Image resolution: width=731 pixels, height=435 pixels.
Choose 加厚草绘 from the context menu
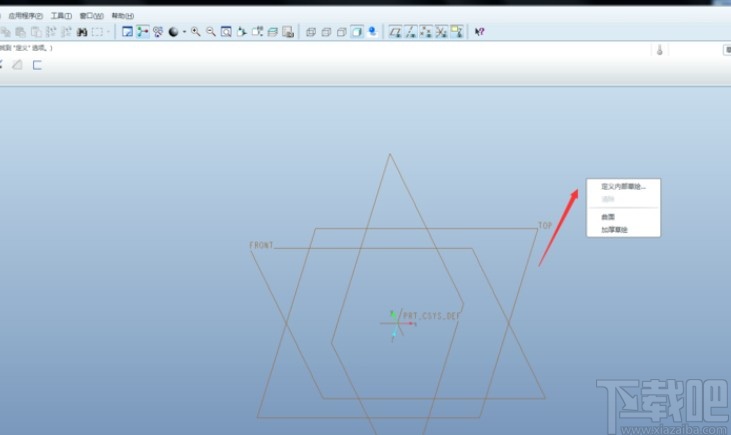pos(614,229)
